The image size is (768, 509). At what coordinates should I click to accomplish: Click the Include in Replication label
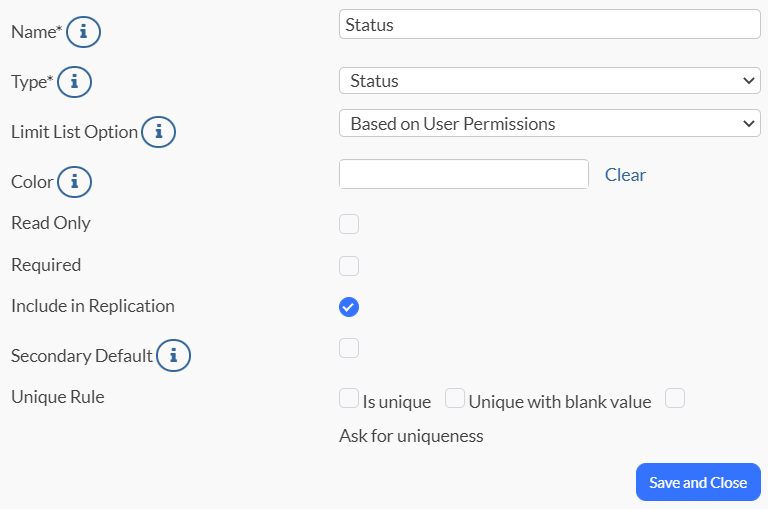tap(93, 306)
